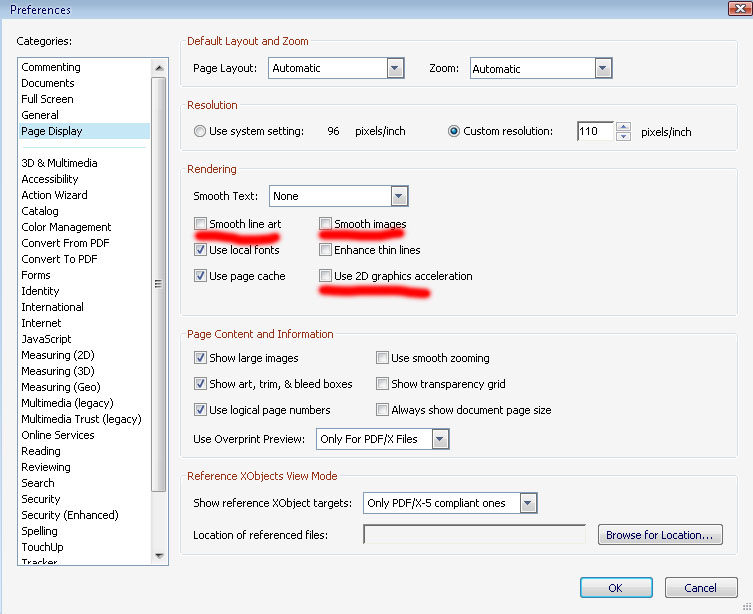Select Multimedia Trust (legacy) category
Image resolution: width=753 pixels, height=614 pixels.
pos(81,419)
